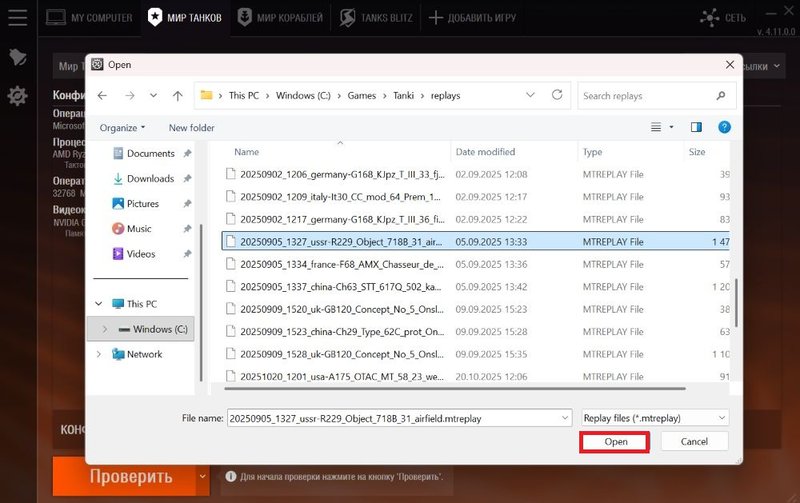Expand the Windows (C:) tree node
This screenshot has height=503, width=800.
104,329
